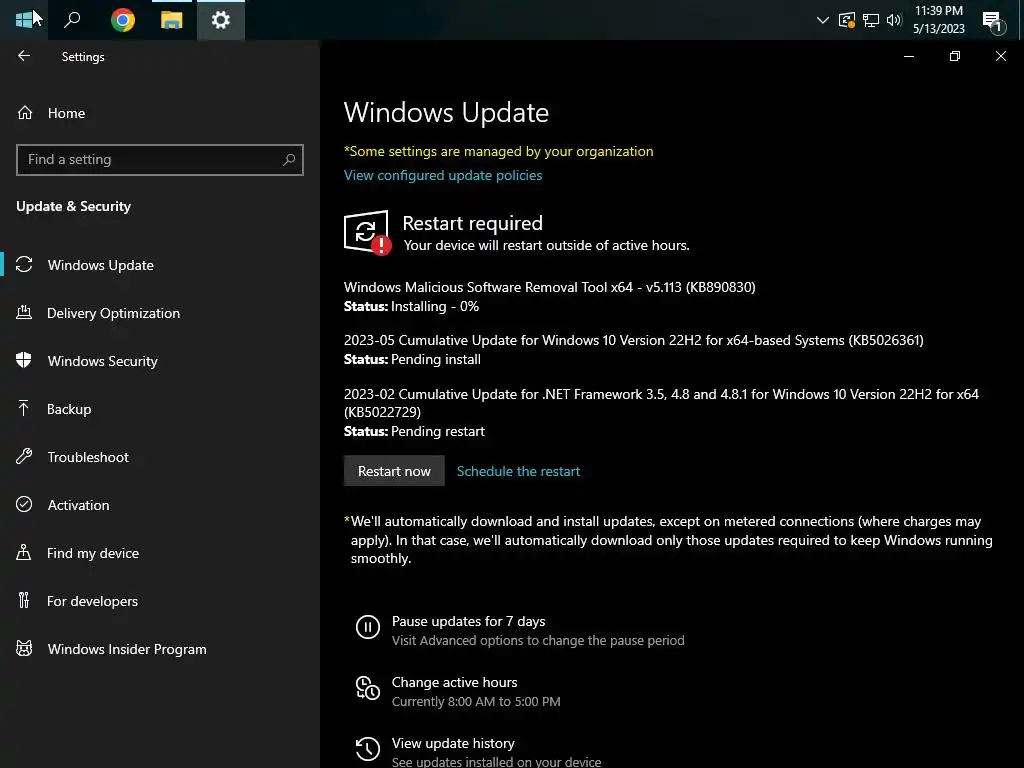Click the For developers tools icon
The height and width of the screenshot is (768, 1024).
[24, 600]
